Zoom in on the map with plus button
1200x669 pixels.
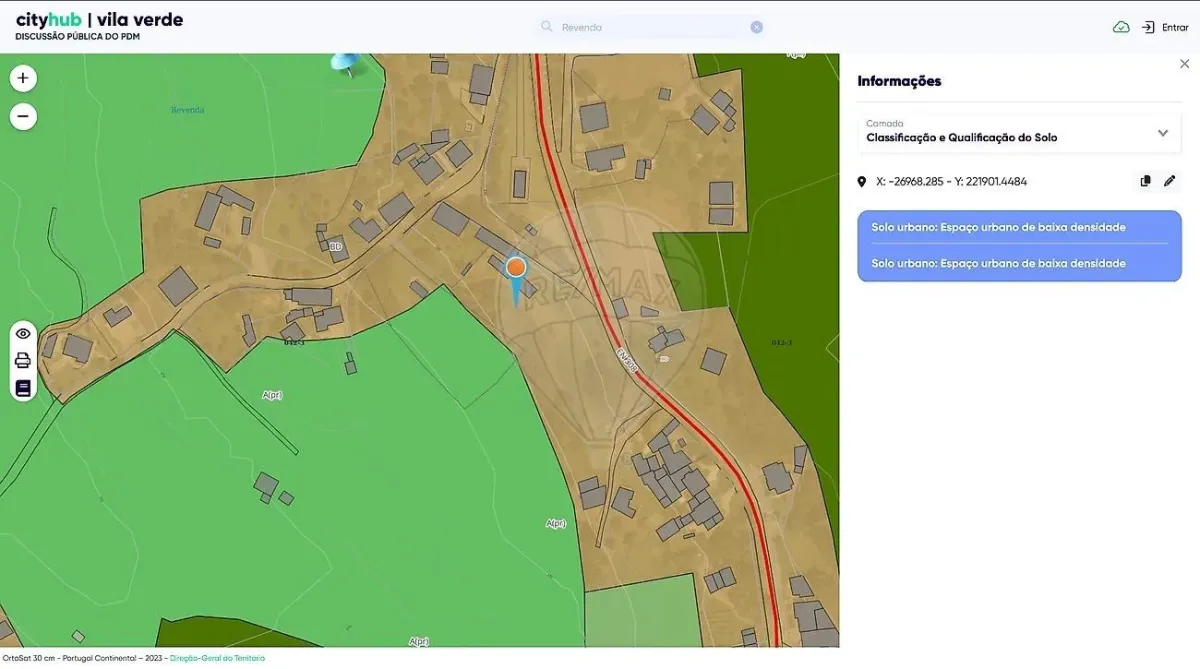click(x=23, y=78)
